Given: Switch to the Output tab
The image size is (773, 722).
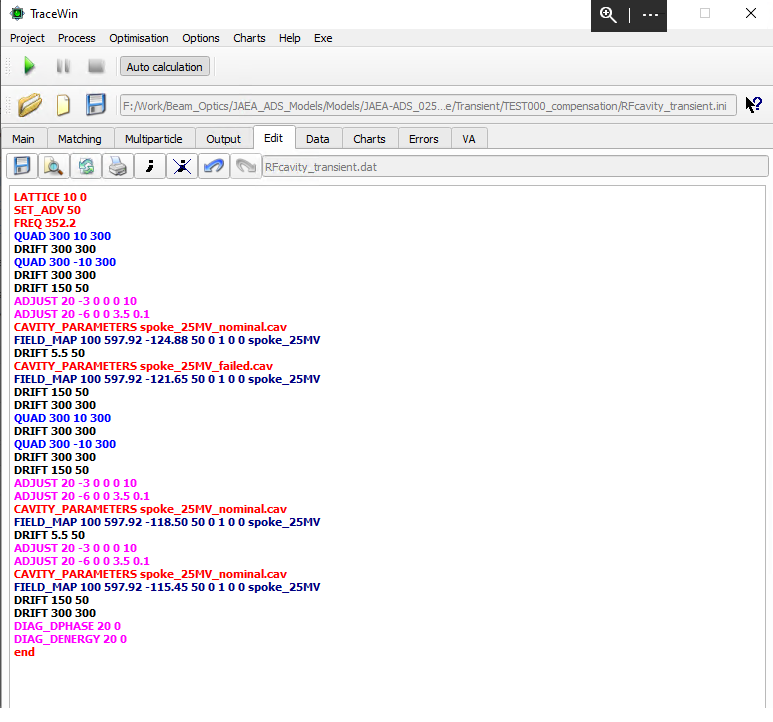Looking at the screenshot, I should 224,139.
